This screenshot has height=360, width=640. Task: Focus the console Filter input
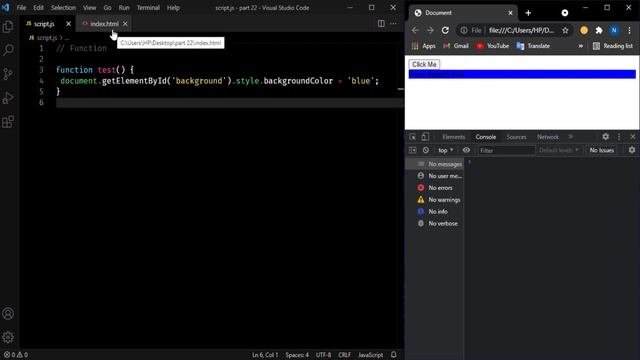[506, 151]
